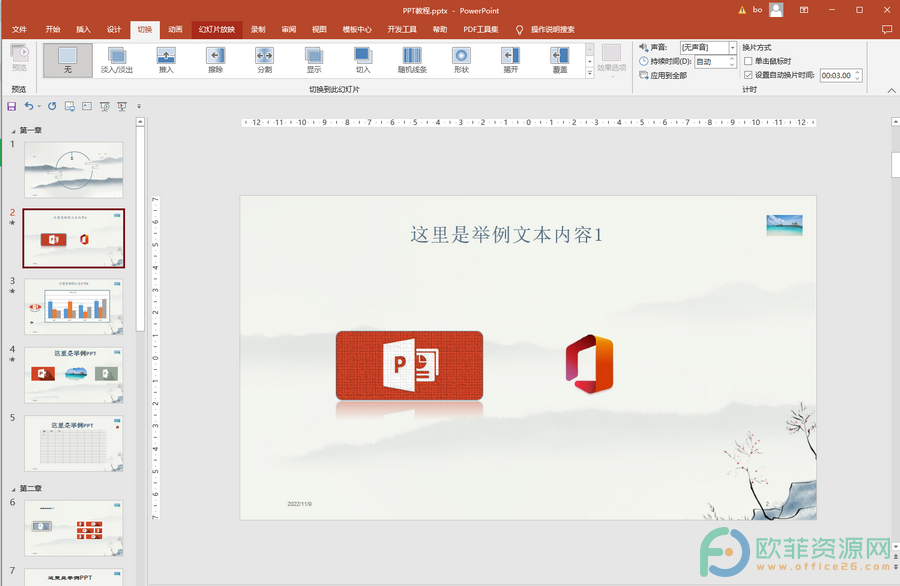Click the user account avatar
Viewport: 900px width, 586px height.
pos(776,10)
